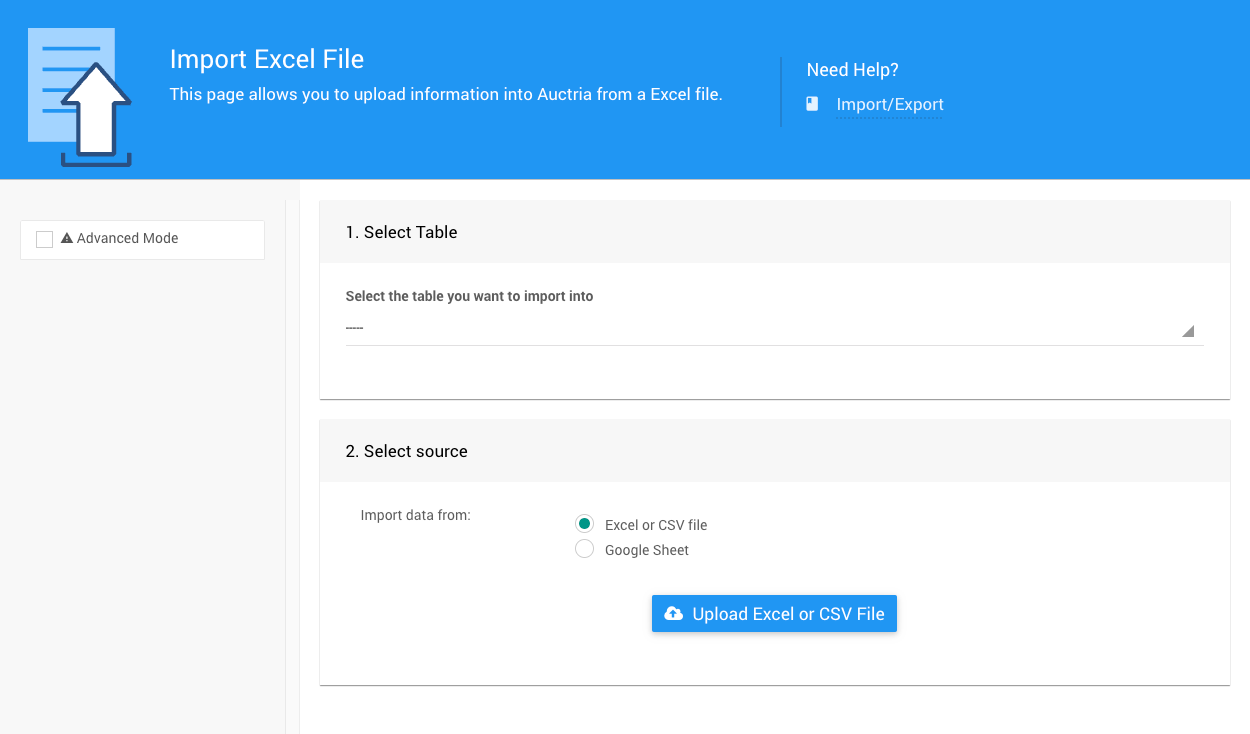
Task: Open the Import/Export help link
Action: coord(890,105)
